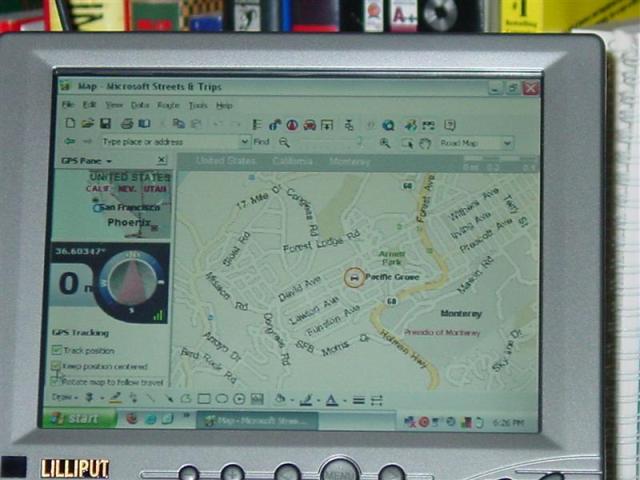Click the overview mini map thumbnail
This screenshot has height=480, width=640.
tap(112, 205)
